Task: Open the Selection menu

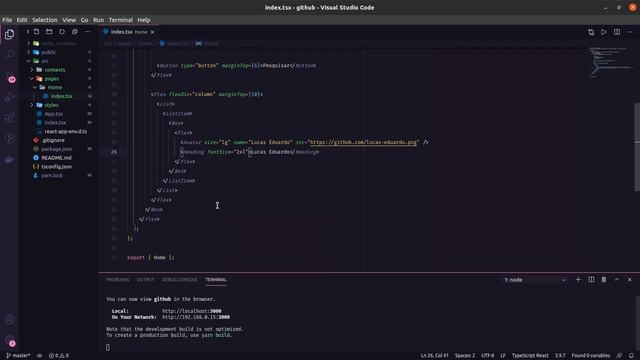Action: [x=45, y=20]
